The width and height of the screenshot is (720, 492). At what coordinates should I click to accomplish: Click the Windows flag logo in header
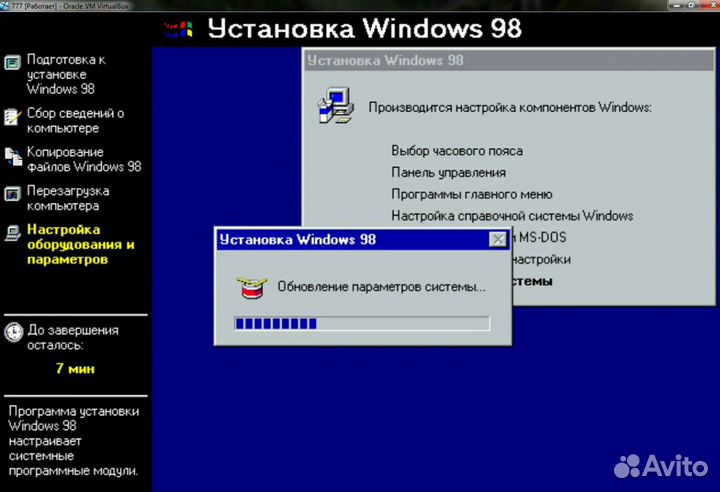(179, 29)
